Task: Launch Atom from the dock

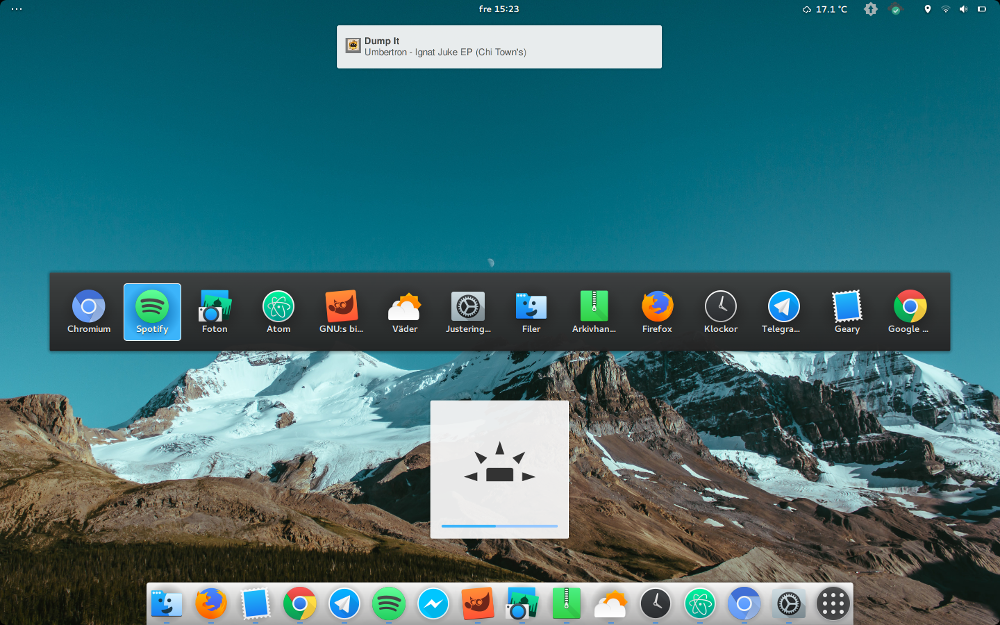Action: coord(700,603)
